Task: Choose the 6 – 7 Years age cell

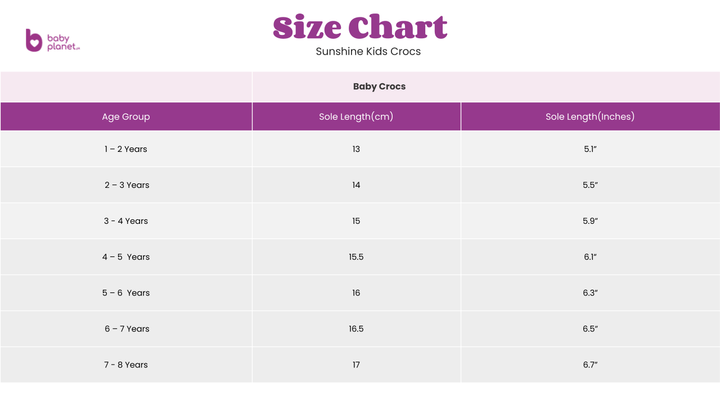Action: point(126,329)
